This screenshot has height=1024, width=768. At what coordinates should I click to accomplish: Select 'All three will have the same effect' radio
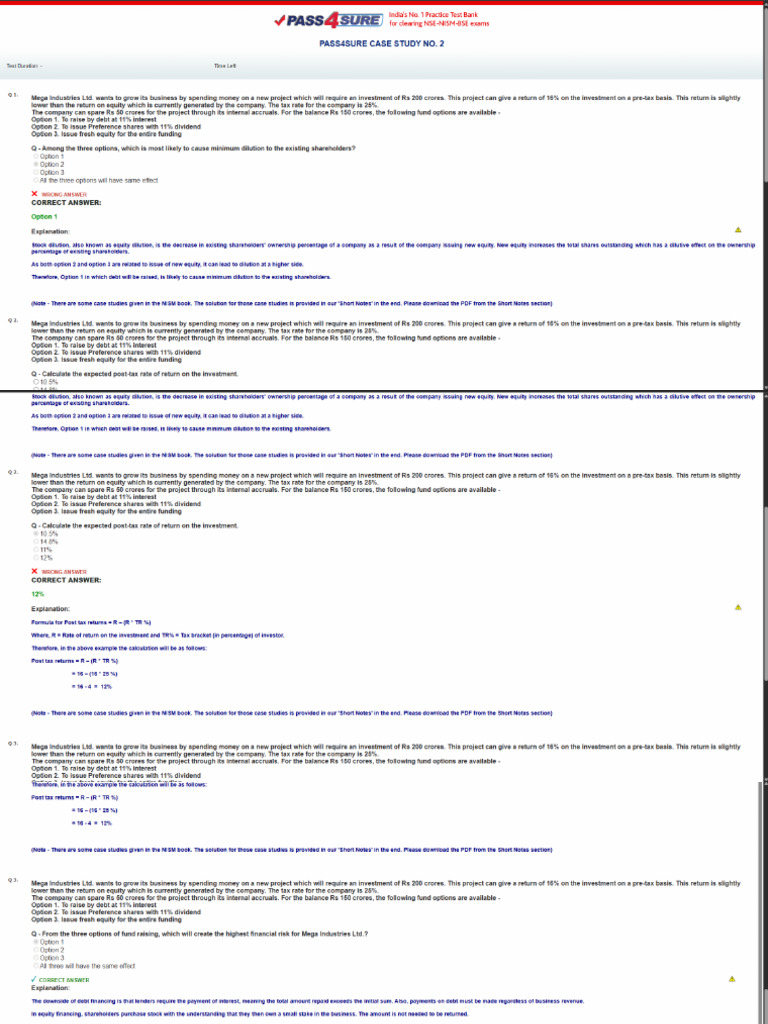35,966
